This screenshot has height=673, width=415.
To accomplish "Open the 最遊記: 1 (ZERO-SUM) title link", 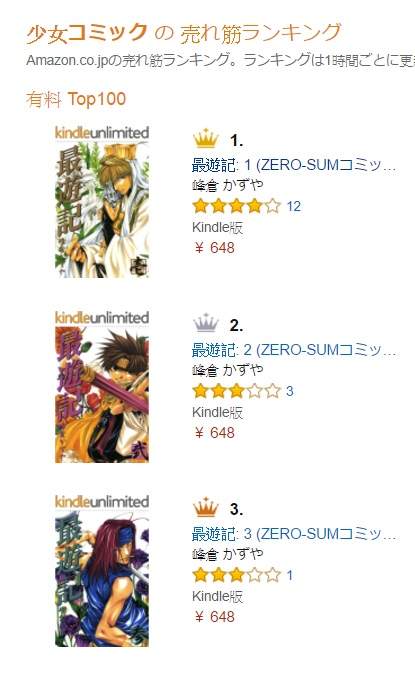I will click(x=294, y=165).
